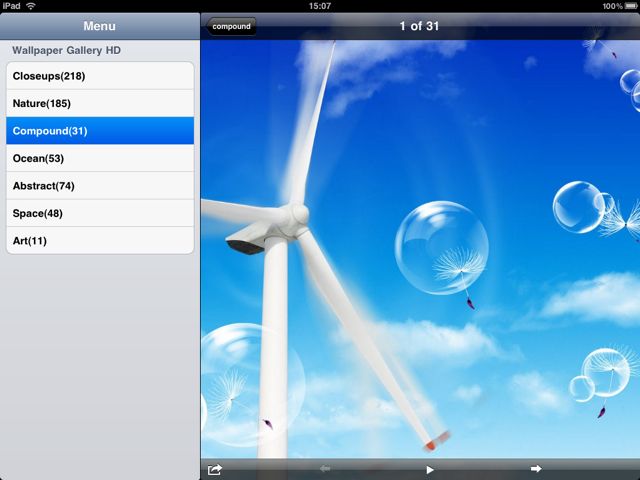Open the Nature(185) category

coord(100,103)
